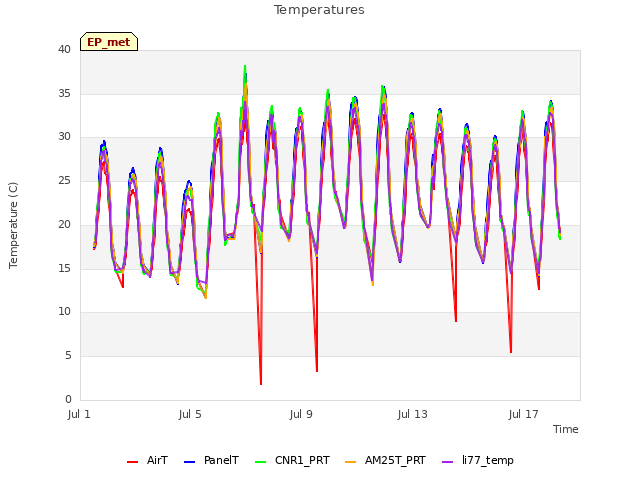
Task: Toggle AM25T_PRT series in the legend
Action: pyautogui.click(x=385, y=461)
